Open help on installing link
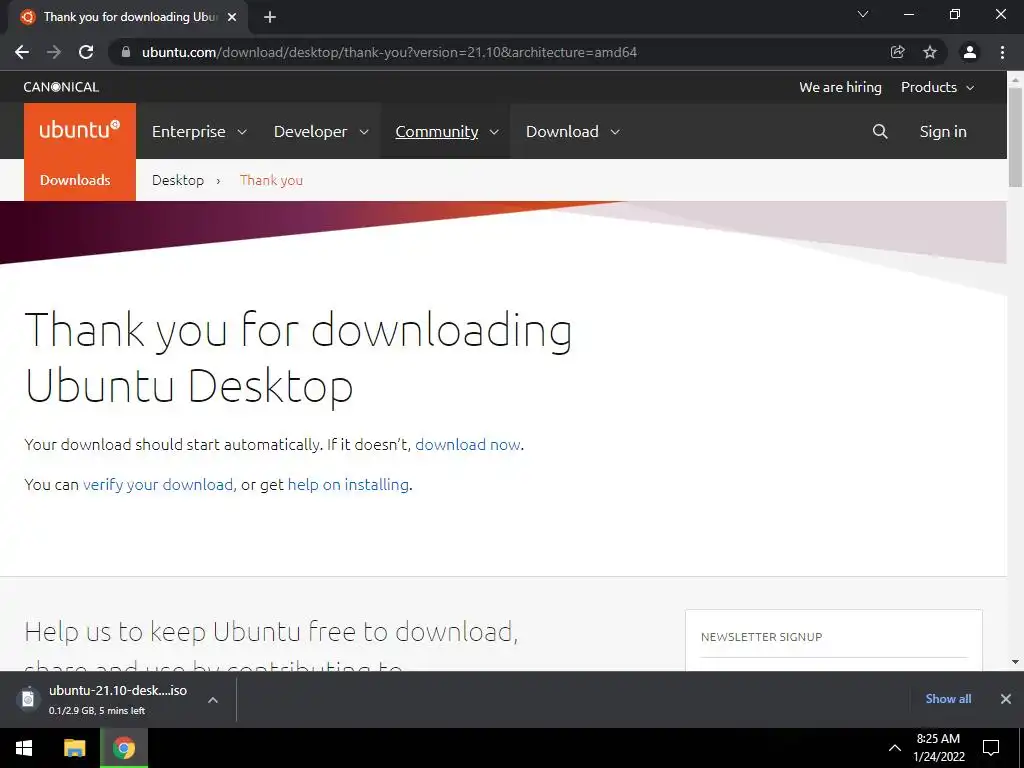Viewport: 1024px width, 768px height. pyautogui.click(x=348, y=484)
